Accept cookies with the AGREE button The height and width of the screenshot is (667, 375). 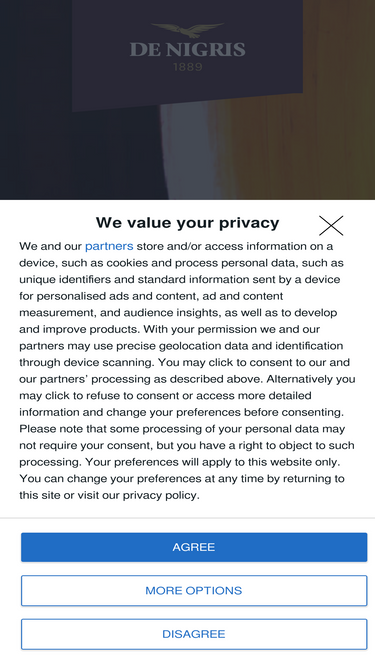pos(194,547)
